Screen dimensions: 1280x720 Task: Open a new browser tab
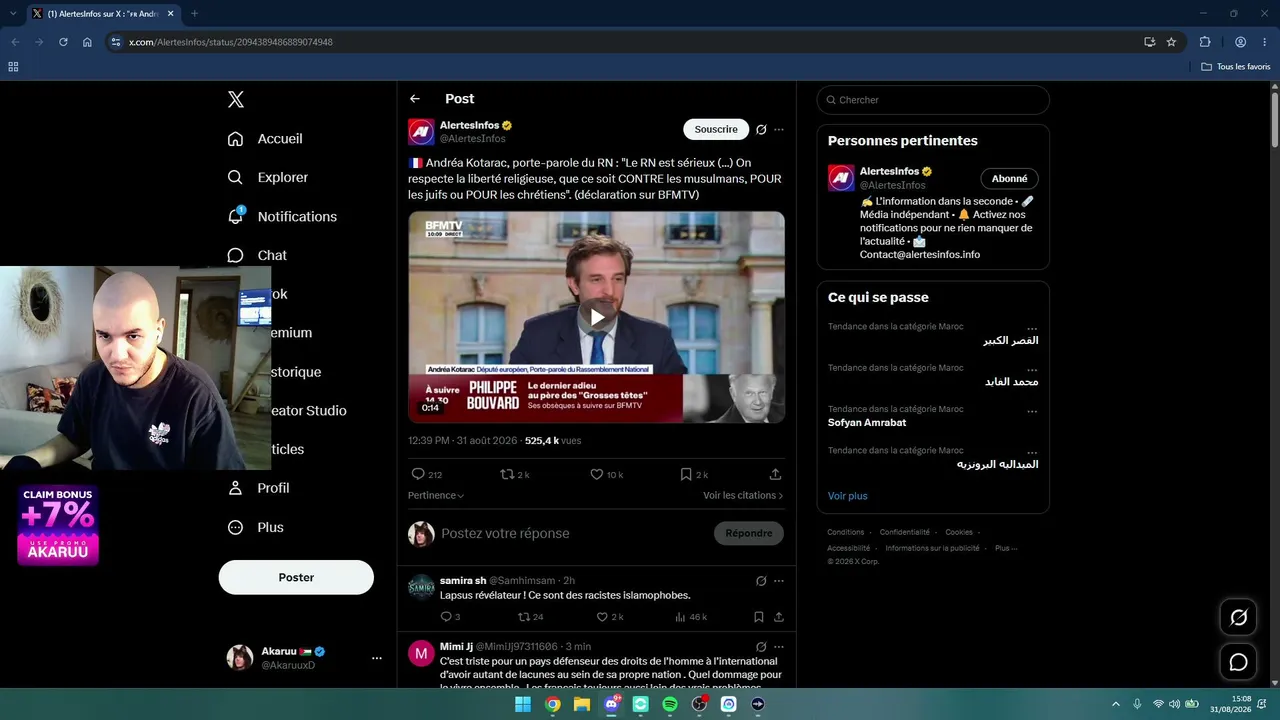tap(194, 14)
